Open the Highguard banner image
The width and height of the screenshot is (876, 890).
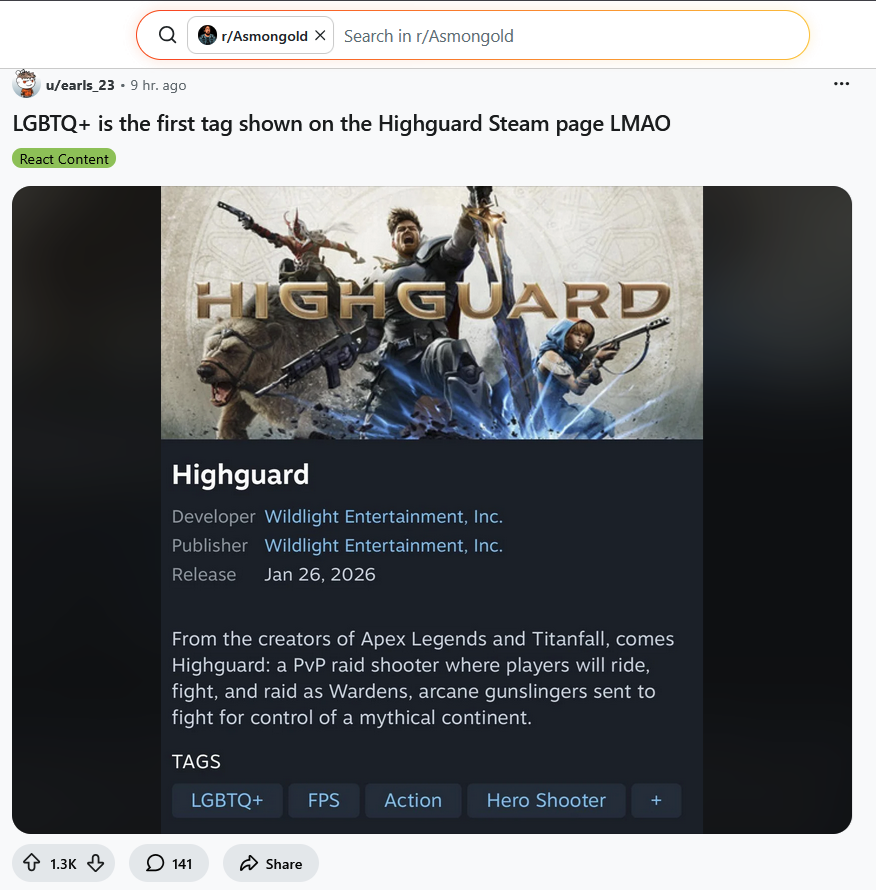(431, 312)
